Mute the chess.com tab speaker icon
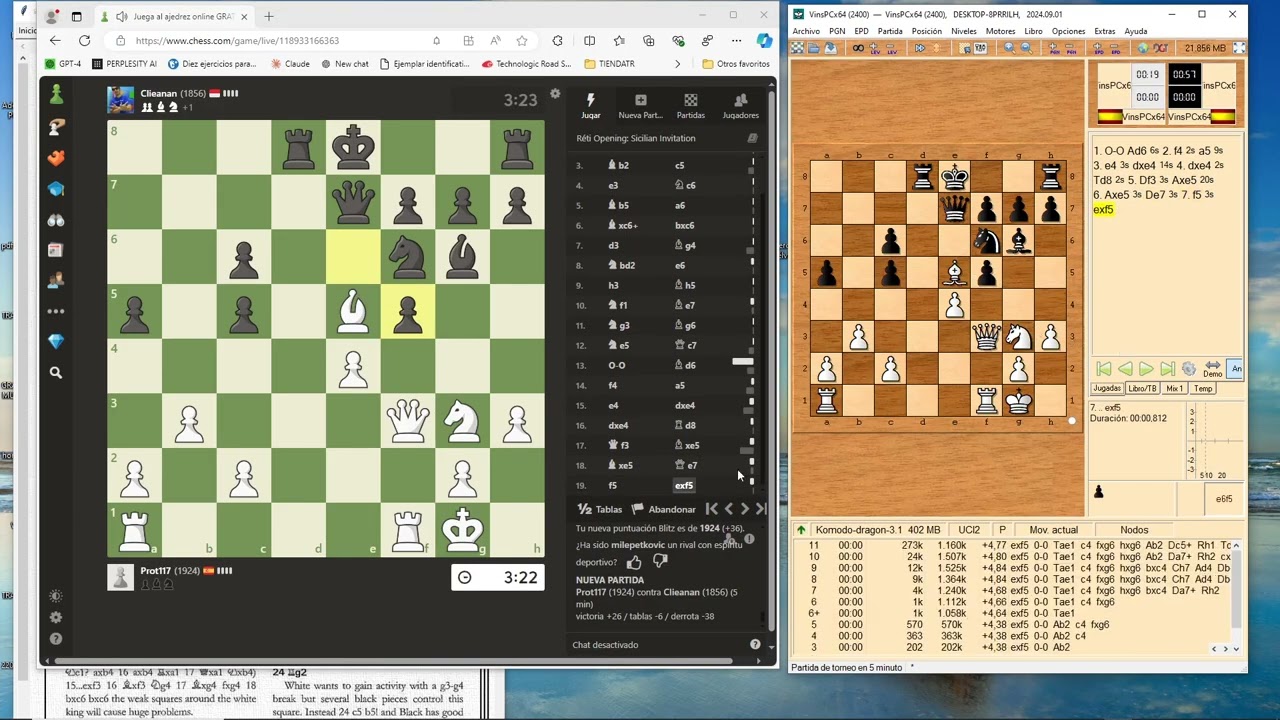This screenshot has width=1280, height=720. (x=121, y=16)
